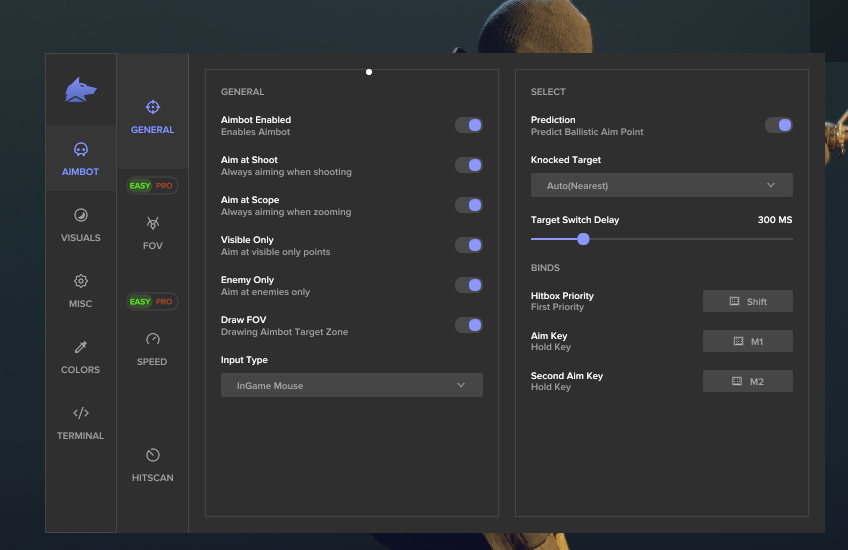Click the Second Aim Key M2 bind
The width and height of the screenshot is (848, 550).
point(748,381)
